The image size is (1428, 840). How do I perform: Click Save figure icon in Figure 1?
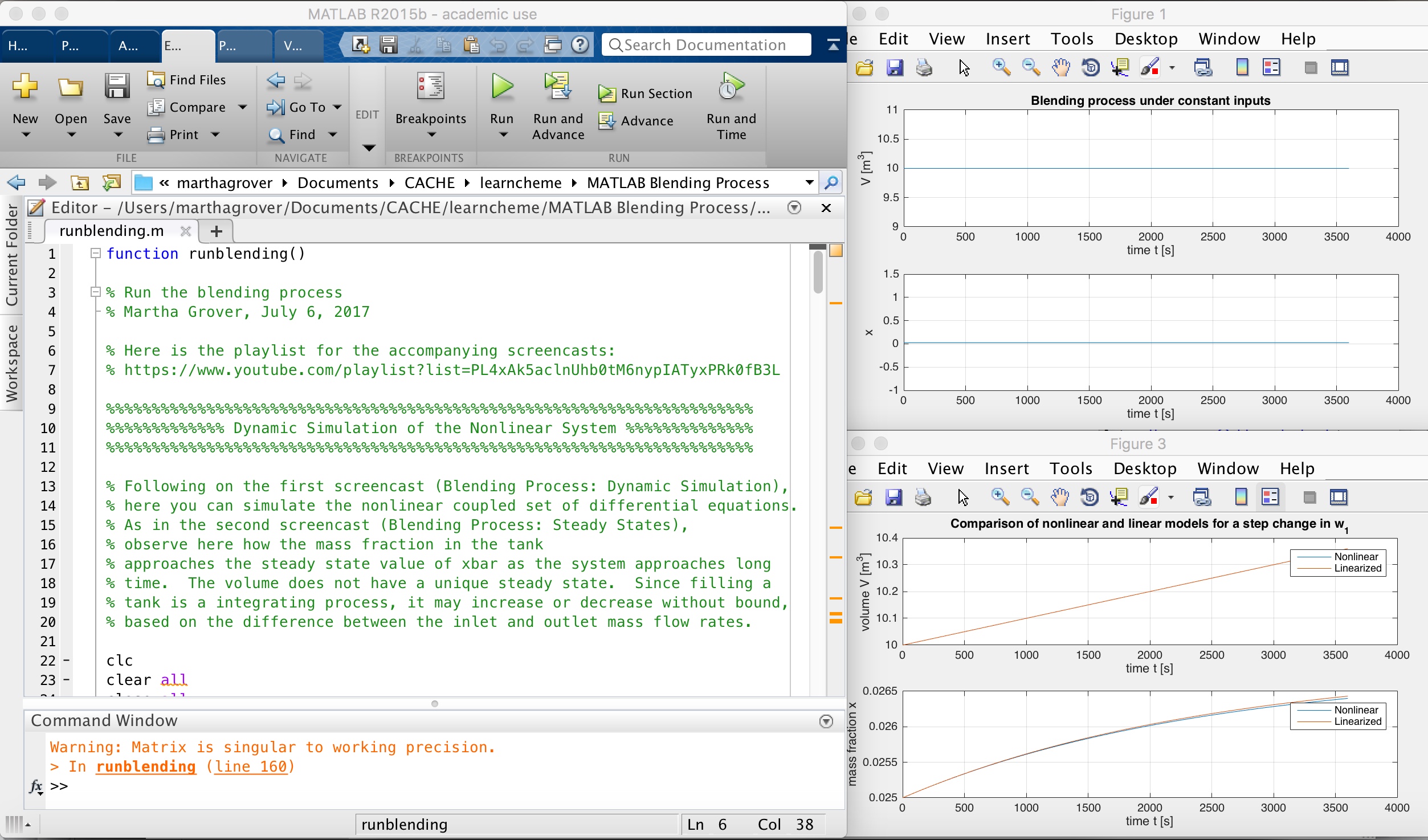(x=895, y=68)
